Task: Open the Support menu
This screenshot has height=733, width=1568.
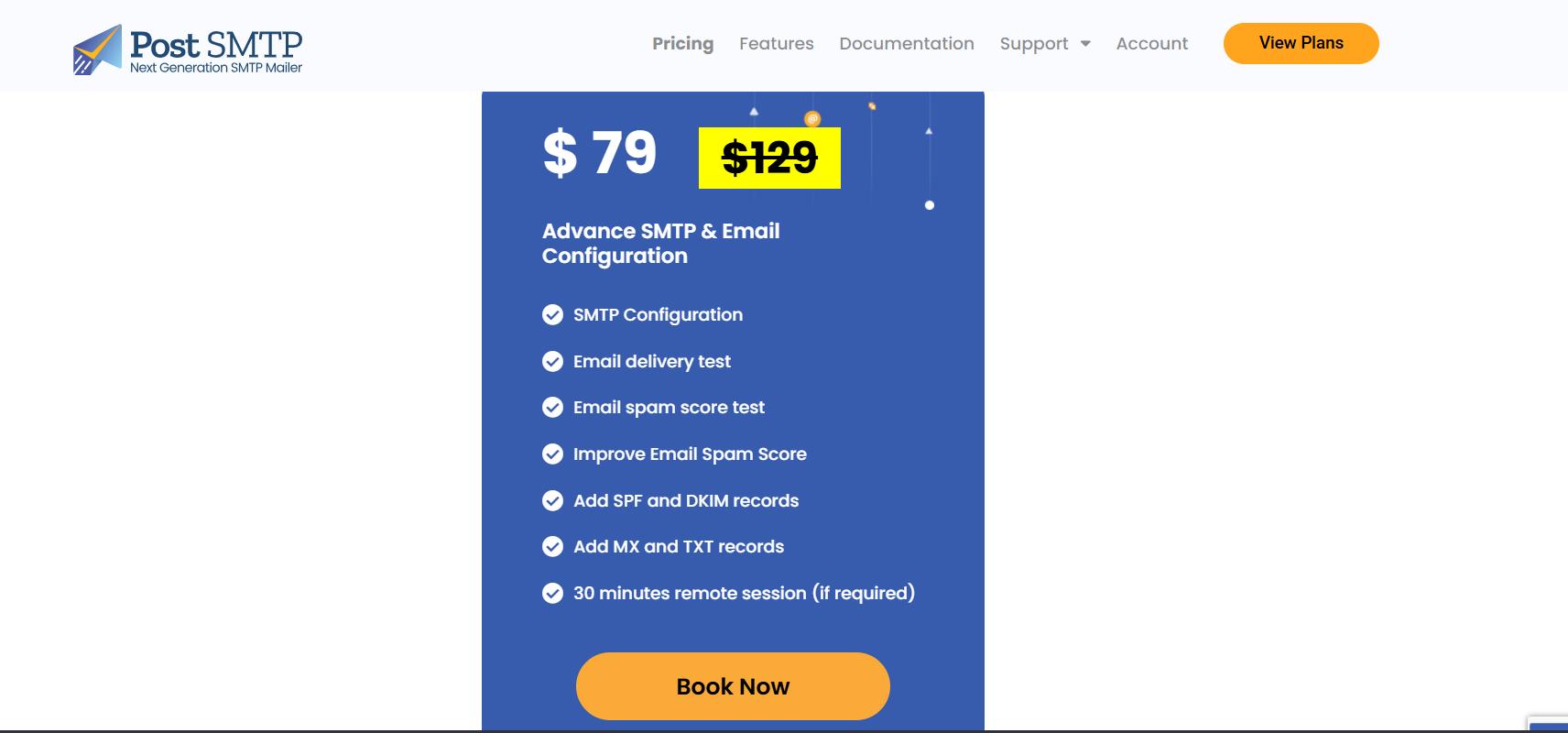Action: [1033, 44]
